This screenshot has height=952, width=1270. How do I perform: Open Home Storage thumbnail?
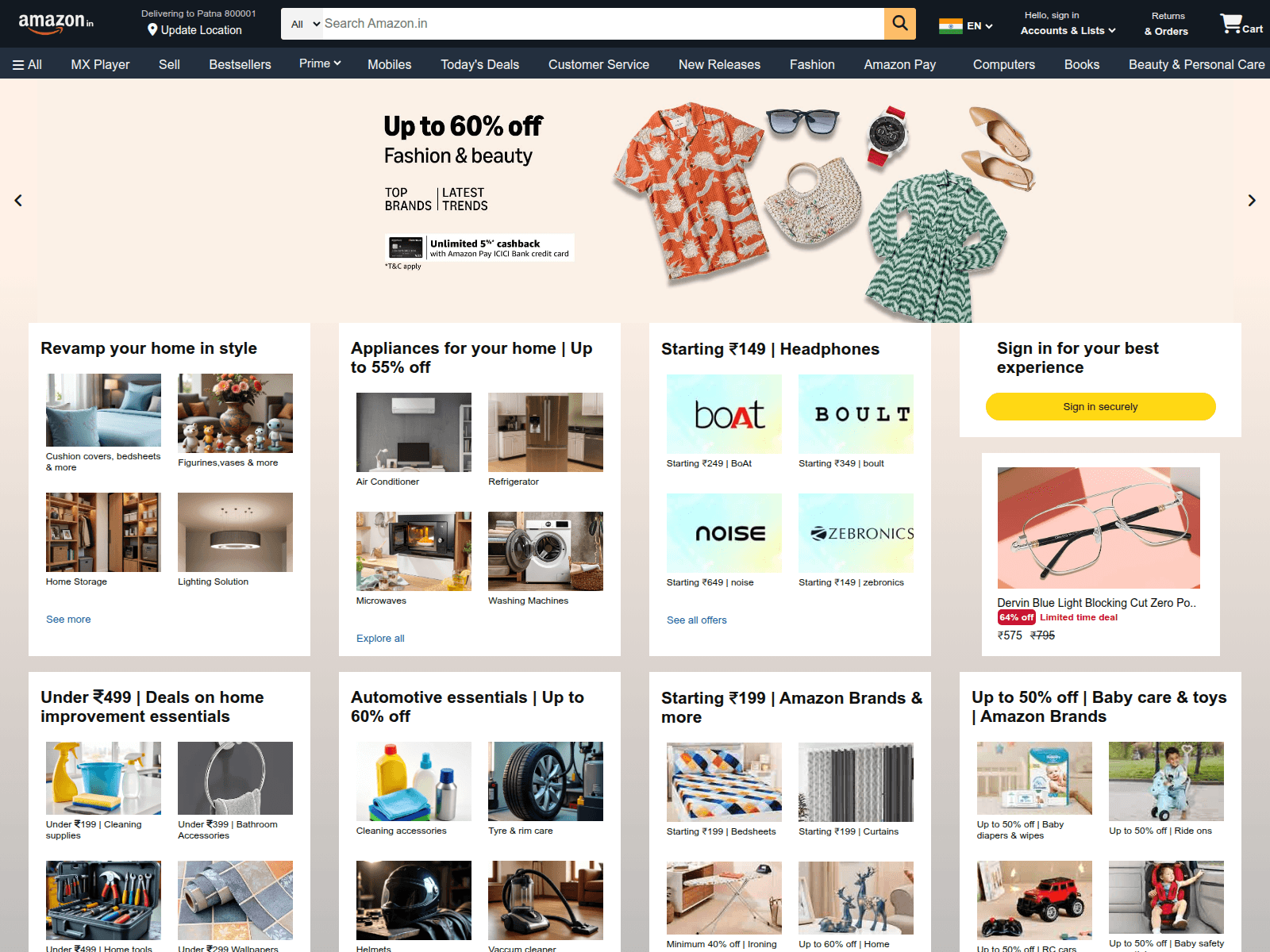[x=103, y=532]
